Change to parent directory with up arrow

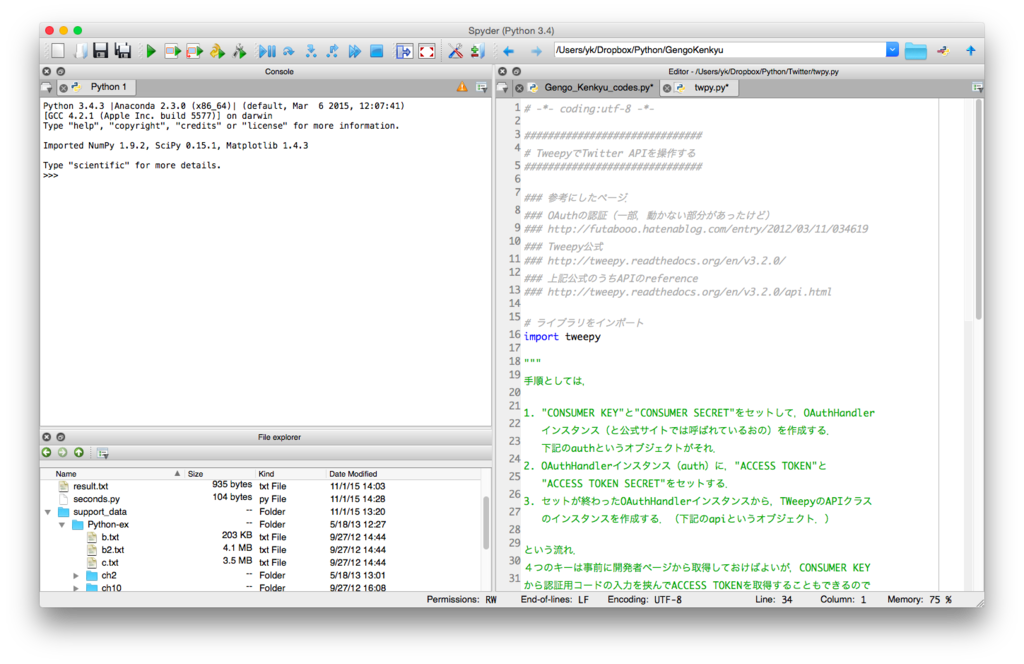[x=971, y=50]
